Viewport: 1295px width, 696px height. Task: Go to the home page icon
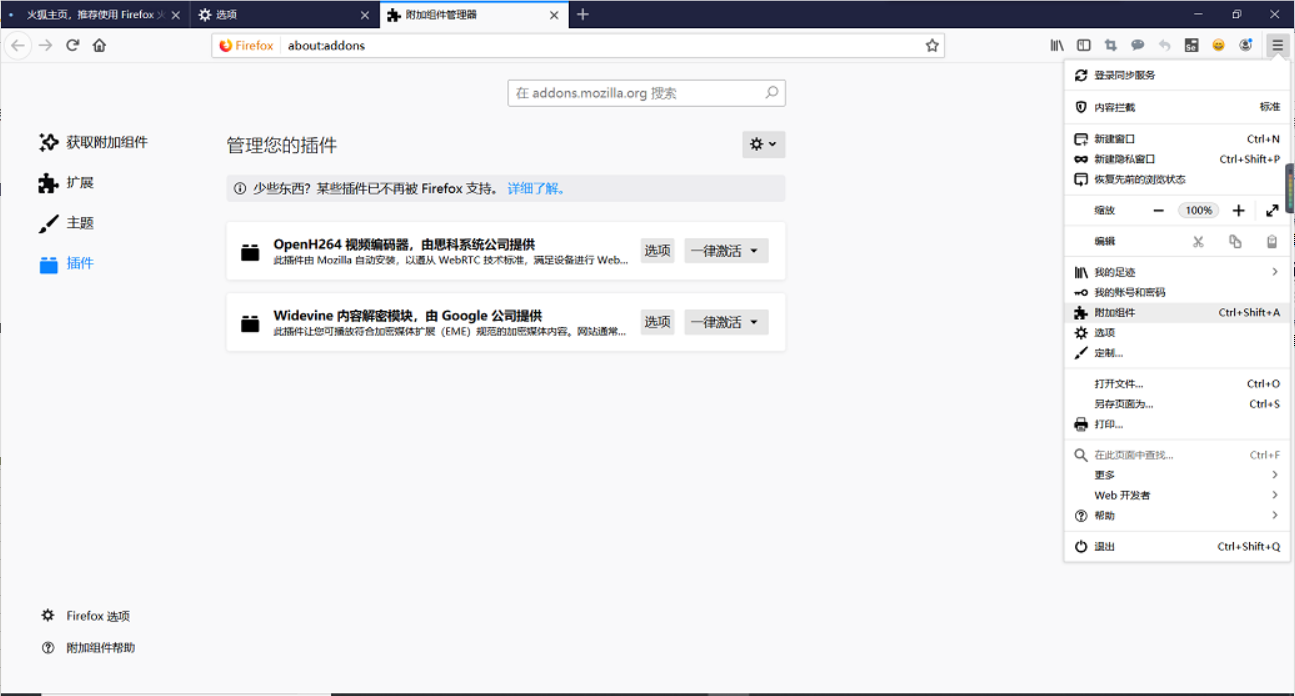click(99, 45)
